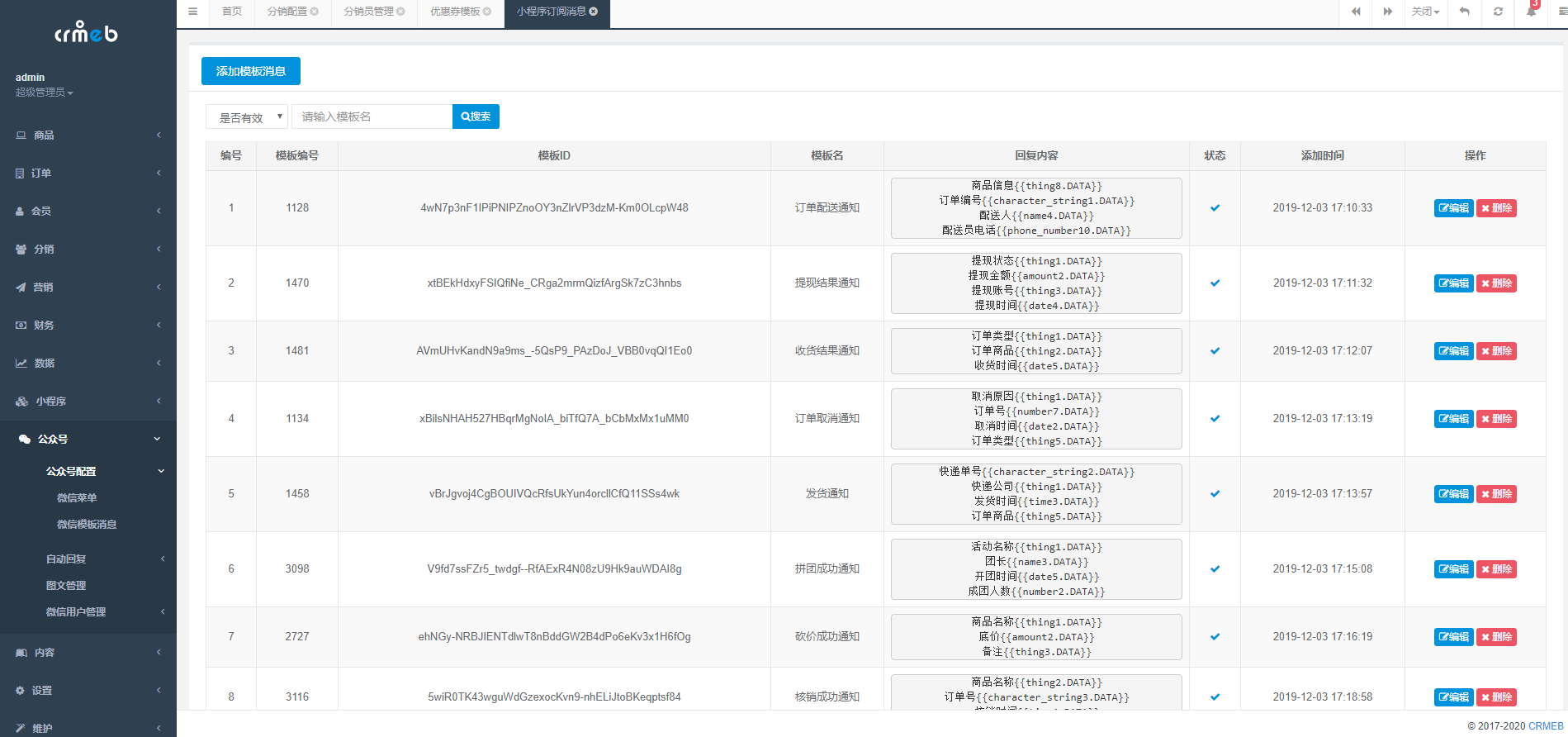Viewport: 1568px width, 737px height.
Task: Click the status checkmark for 订单配送通知 row
Action: point(1215,208)
